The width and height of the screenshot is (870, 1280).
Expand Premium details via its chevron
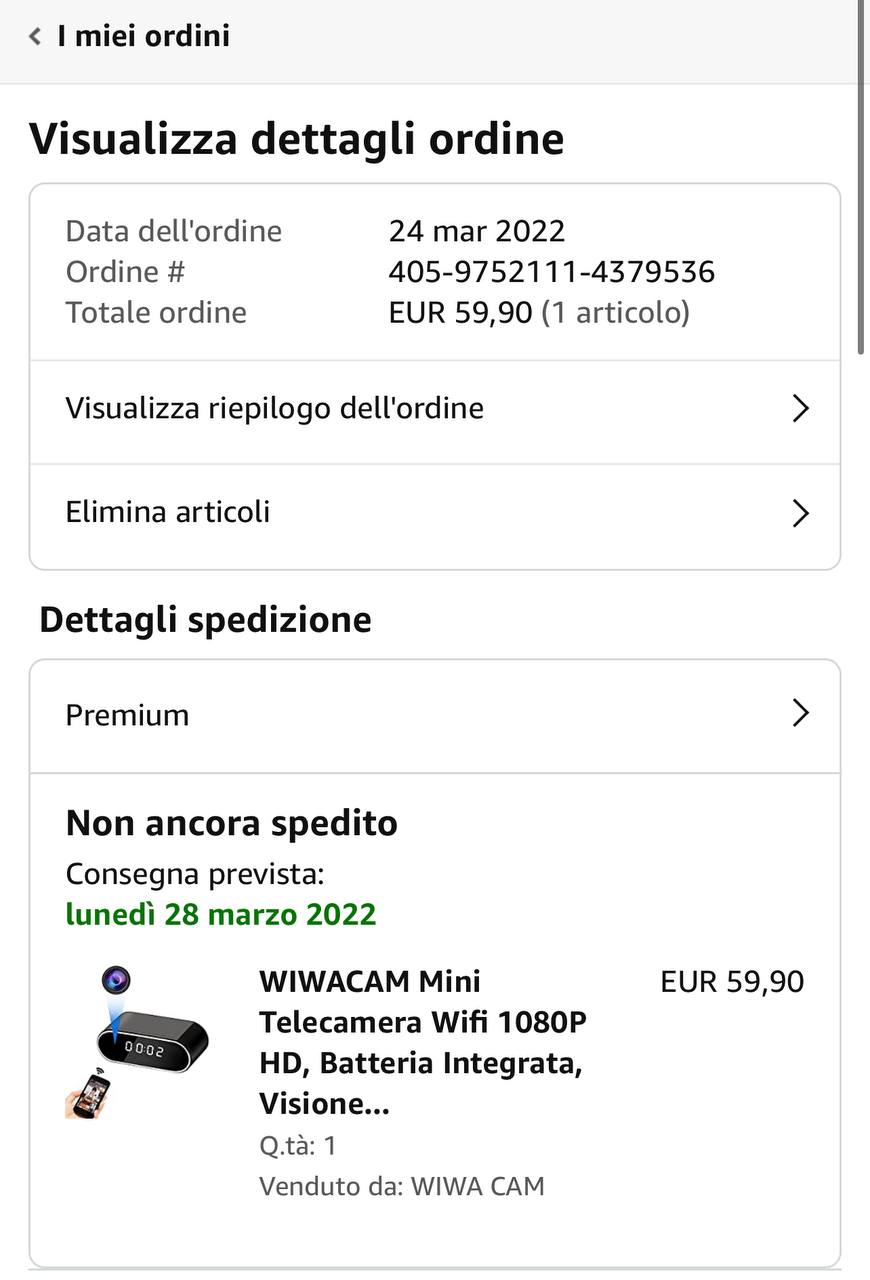tap(799, 713)
